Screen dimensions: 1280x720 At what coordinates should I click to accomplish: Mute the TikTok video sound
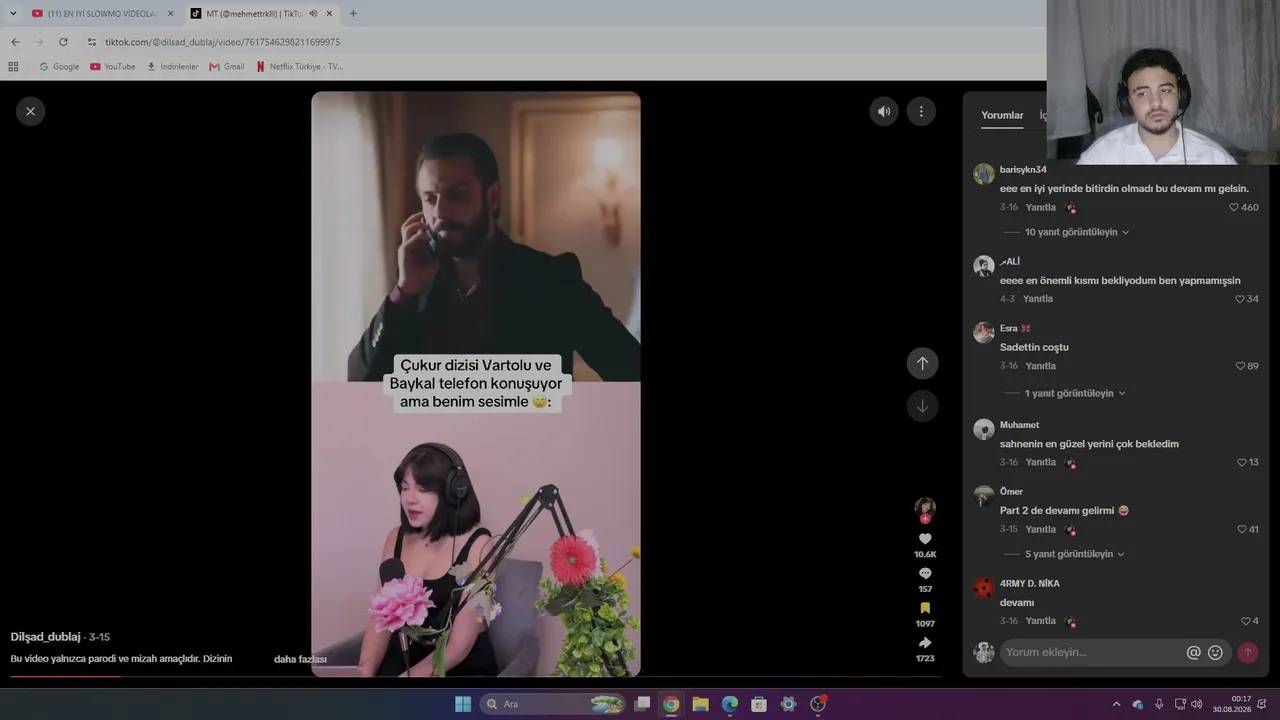(x=883, y=111)
